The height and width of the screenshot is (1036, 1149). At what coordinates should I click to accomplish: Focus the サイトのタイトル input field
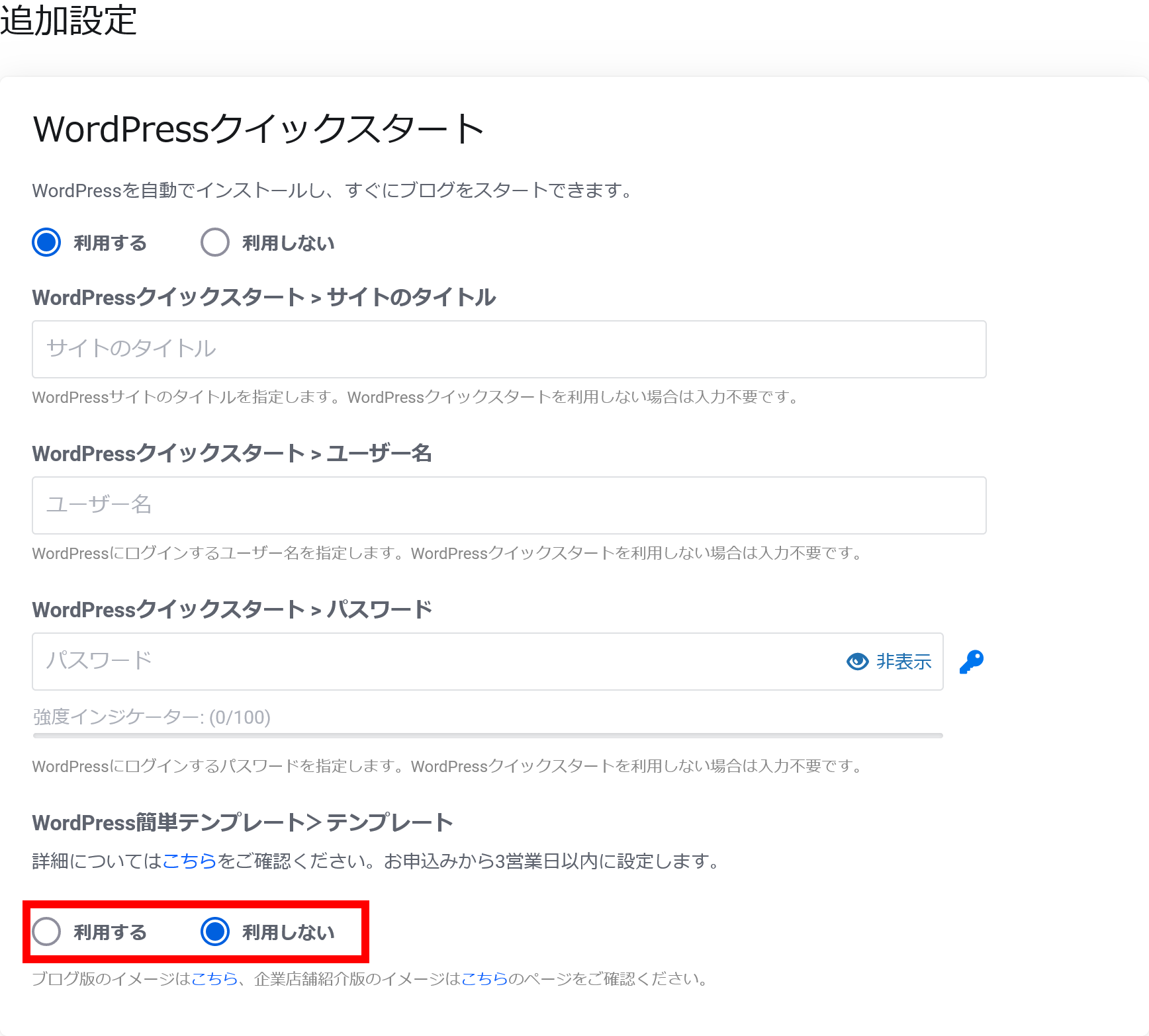click(x=508, y=349)
